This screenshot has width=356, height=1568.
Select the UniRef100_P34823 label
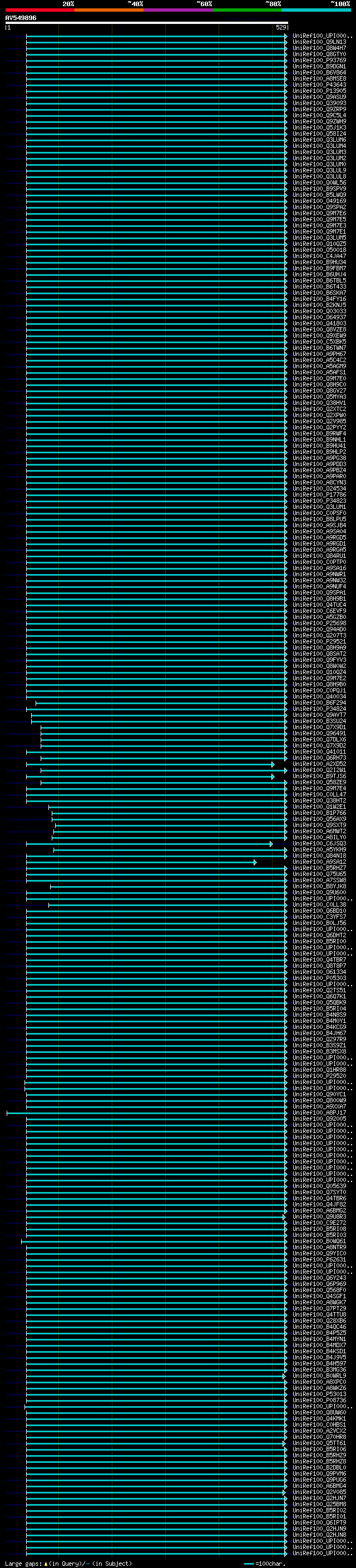tap(319, 501)
